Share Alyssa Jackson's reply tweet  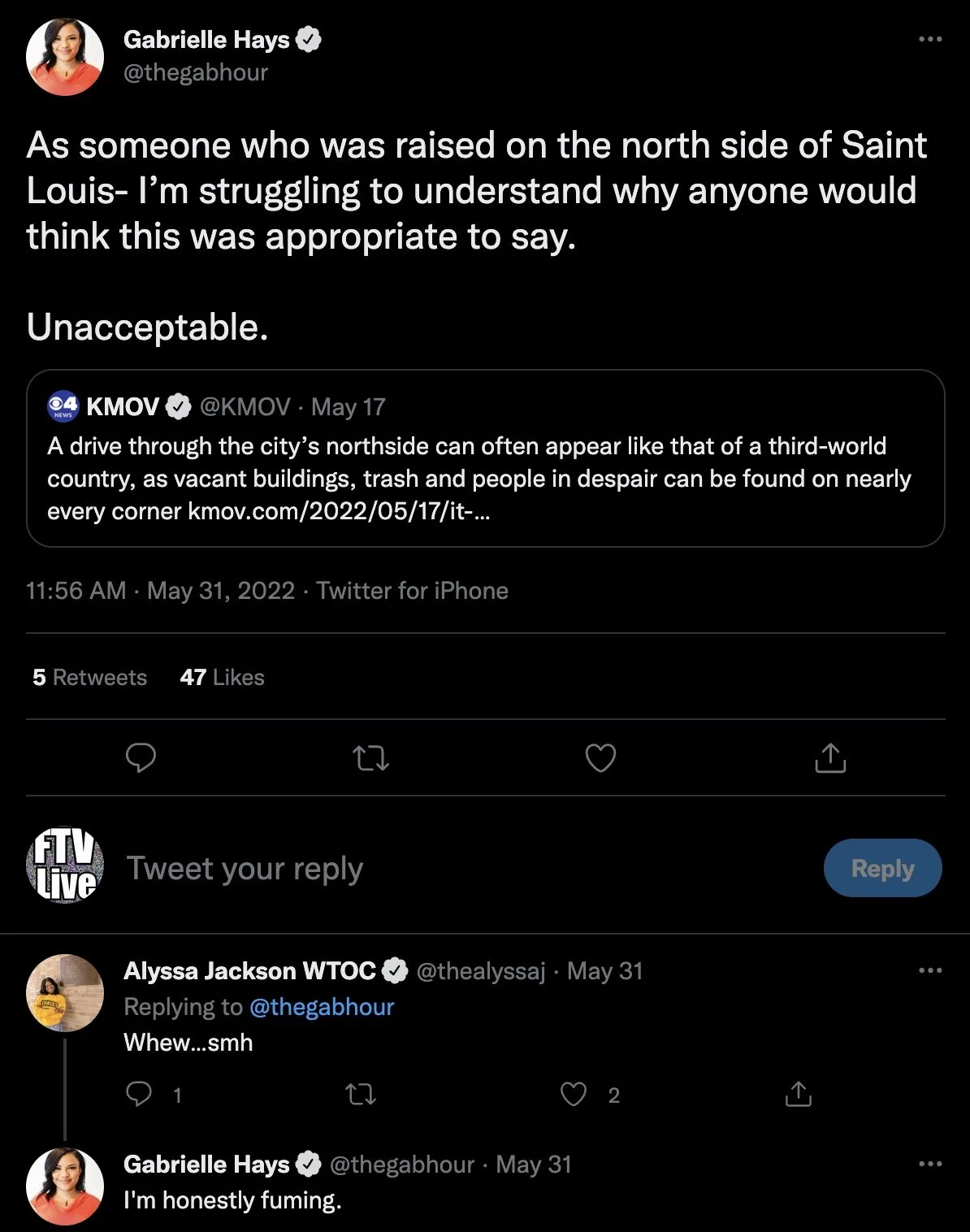pos(799,1095)
